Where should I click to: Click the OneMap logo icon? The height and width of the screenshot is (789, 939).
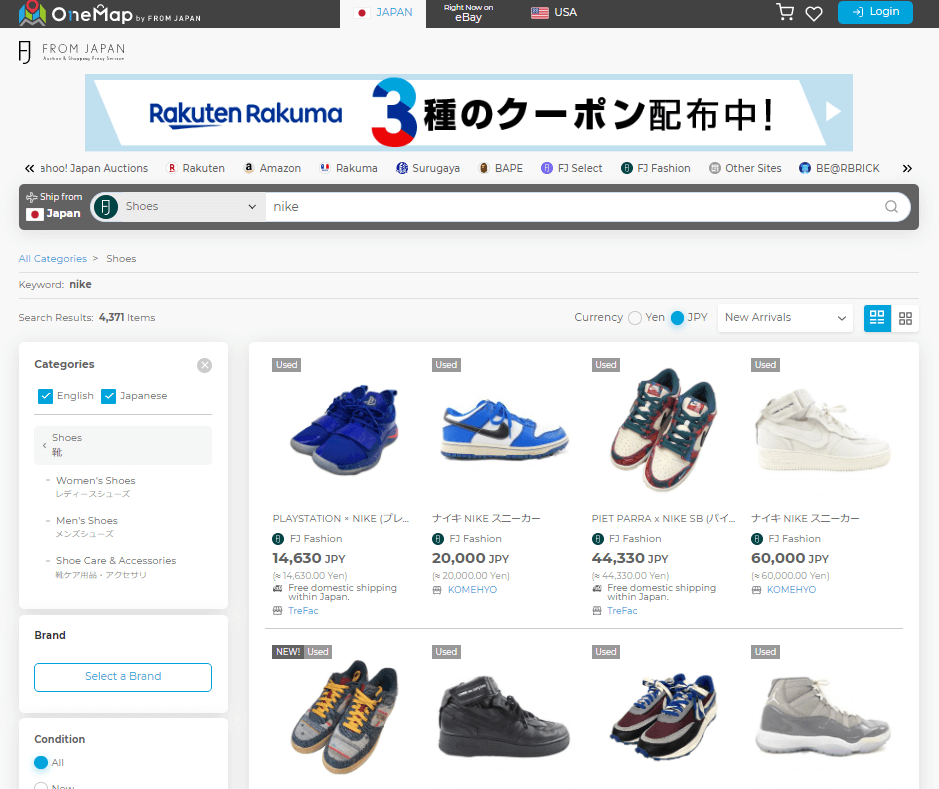point(32,13)
